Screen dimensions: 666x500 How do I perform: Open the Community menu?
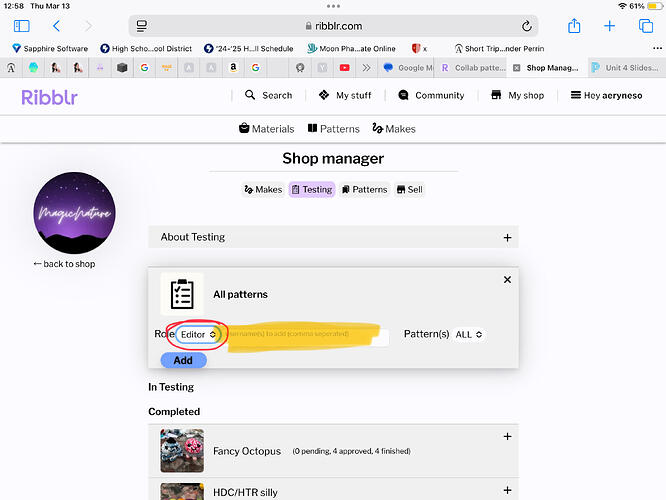point(432,95)
